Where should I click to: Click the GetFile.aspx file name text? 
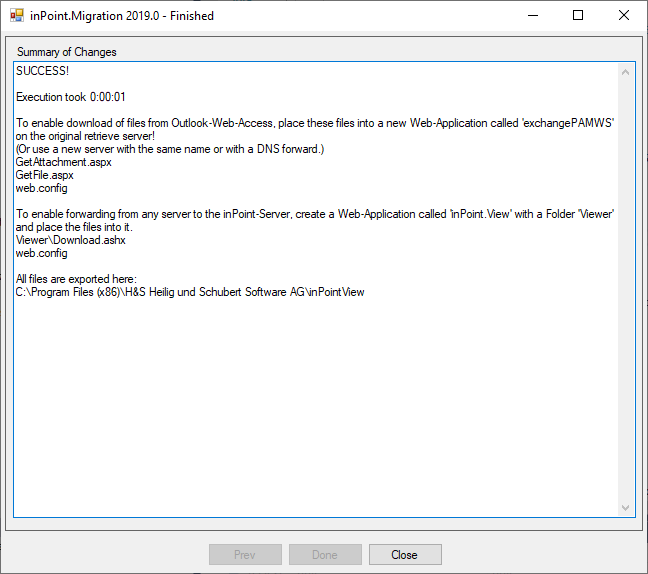pyautogui.click(x=45, y=175)
